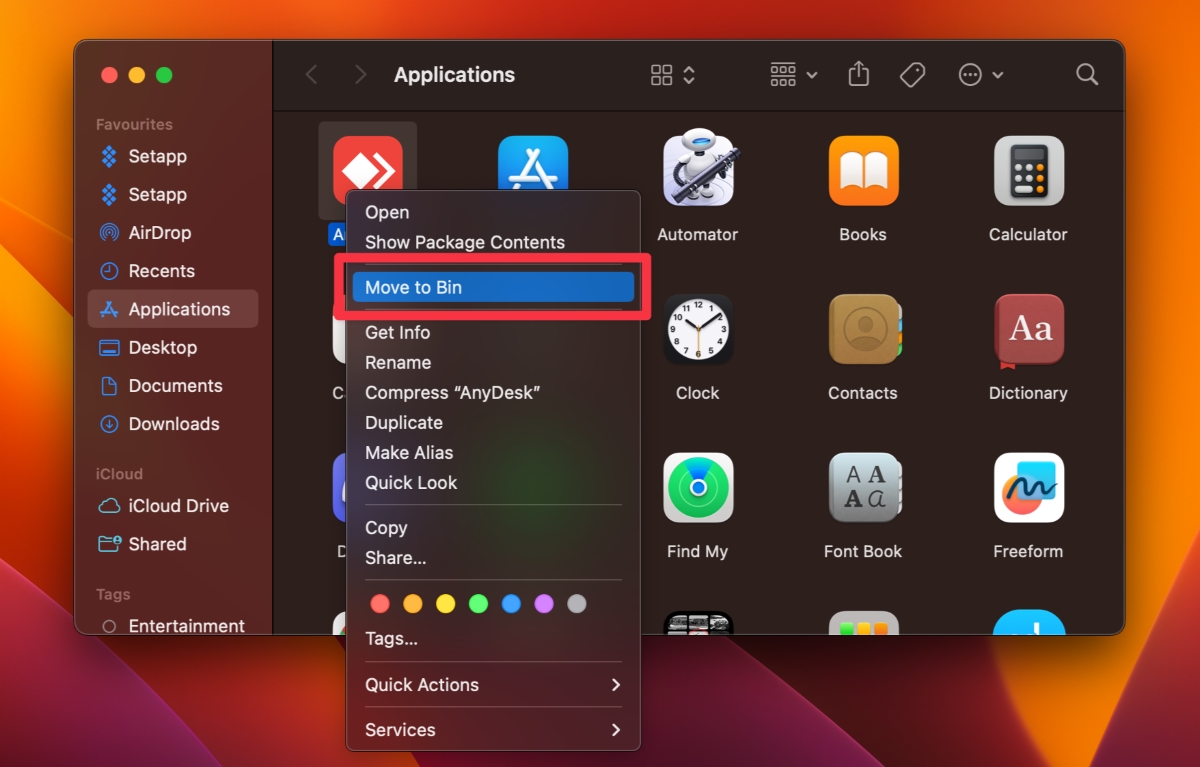Viewport: 1200px width, 767px height.
Task: Start a search with the magnifying glass
Action: [x=1086, y=74]
